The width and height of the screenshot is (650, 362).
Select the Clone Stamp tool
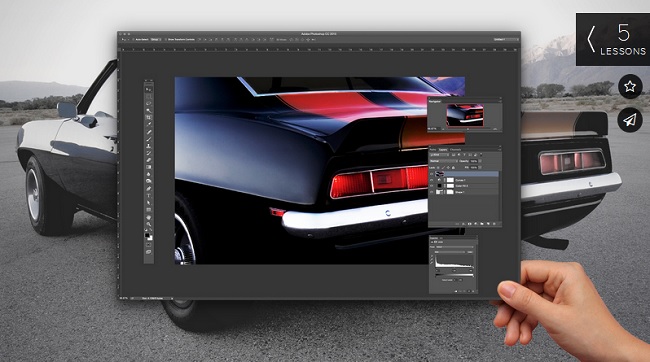coord(148,146)
